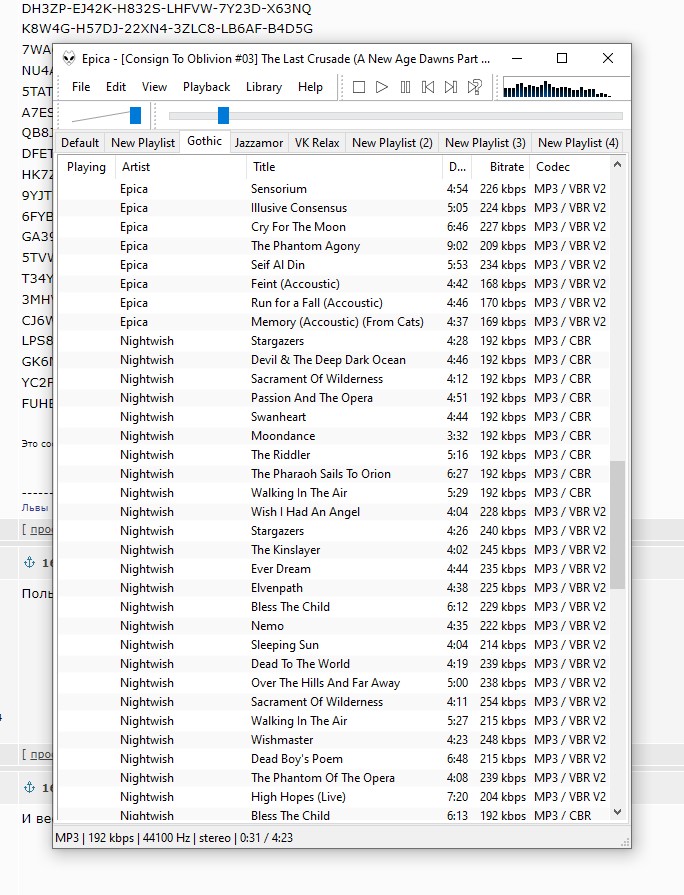Image resolution: width=684 pixels, height=895 pixels.
Task: Pause playback with the pause icon
Action: pyautogui.click(x=405, y=87)
